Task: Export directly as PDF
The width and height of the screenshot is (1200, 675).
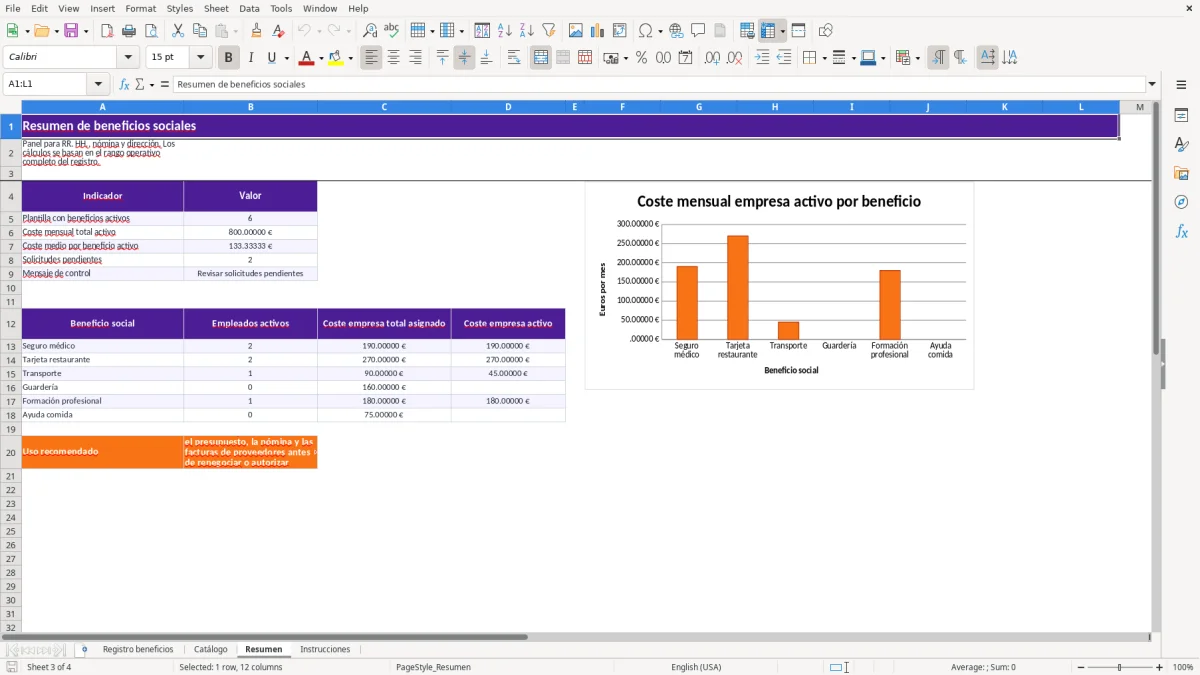Action: click(x=107, y=31)
